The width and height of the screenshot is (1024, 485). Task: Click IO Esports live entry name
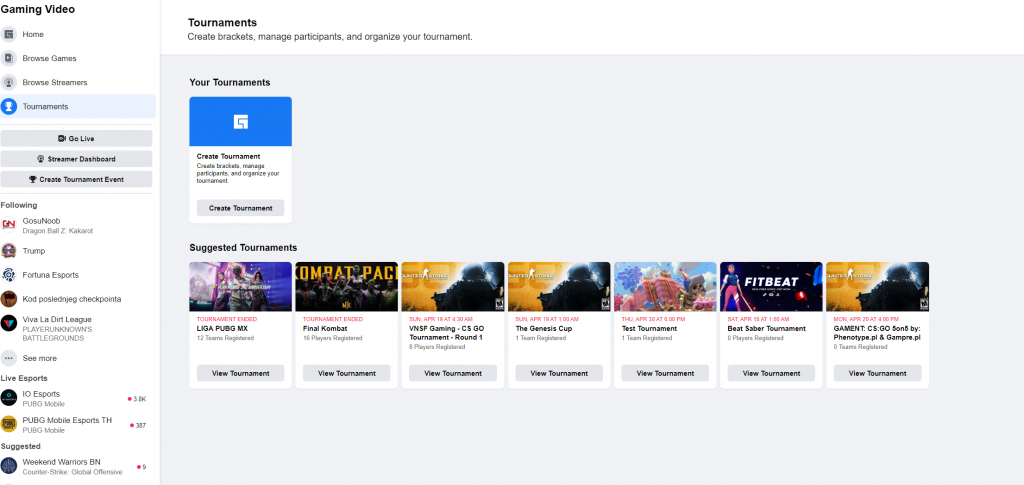coord(41,394)
